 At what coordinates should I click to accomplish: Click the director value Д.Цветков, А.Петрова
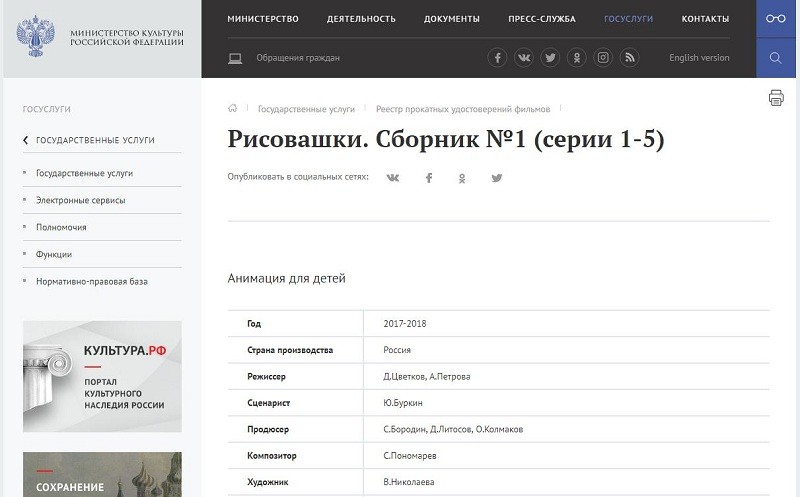(427, 377)
